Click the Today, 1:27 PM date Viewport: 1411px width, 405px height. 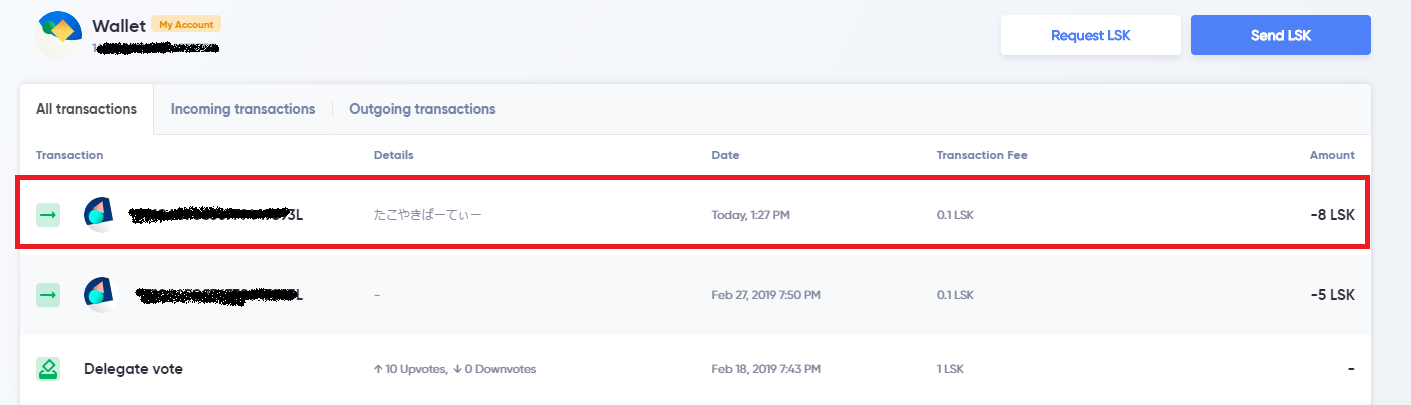[751, 215]
